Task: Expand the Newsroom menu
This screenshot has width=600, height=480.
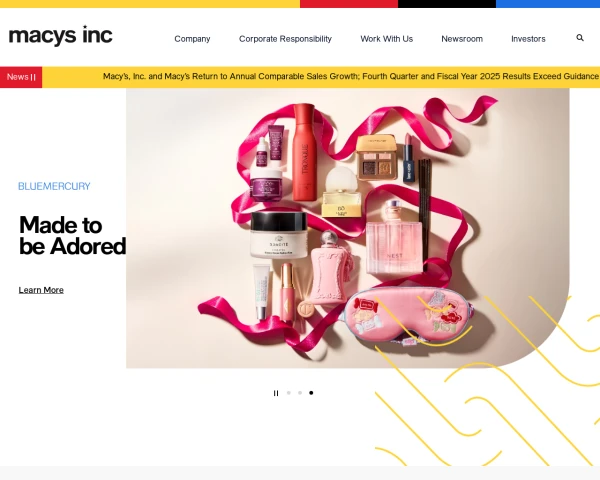Action: (x=462, y=39)
